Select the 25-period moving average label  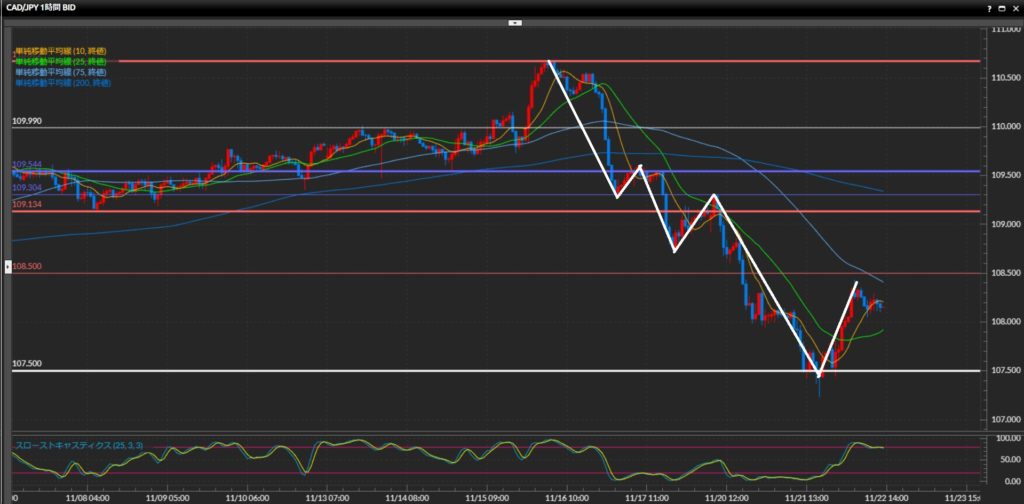tap(59, 61)
